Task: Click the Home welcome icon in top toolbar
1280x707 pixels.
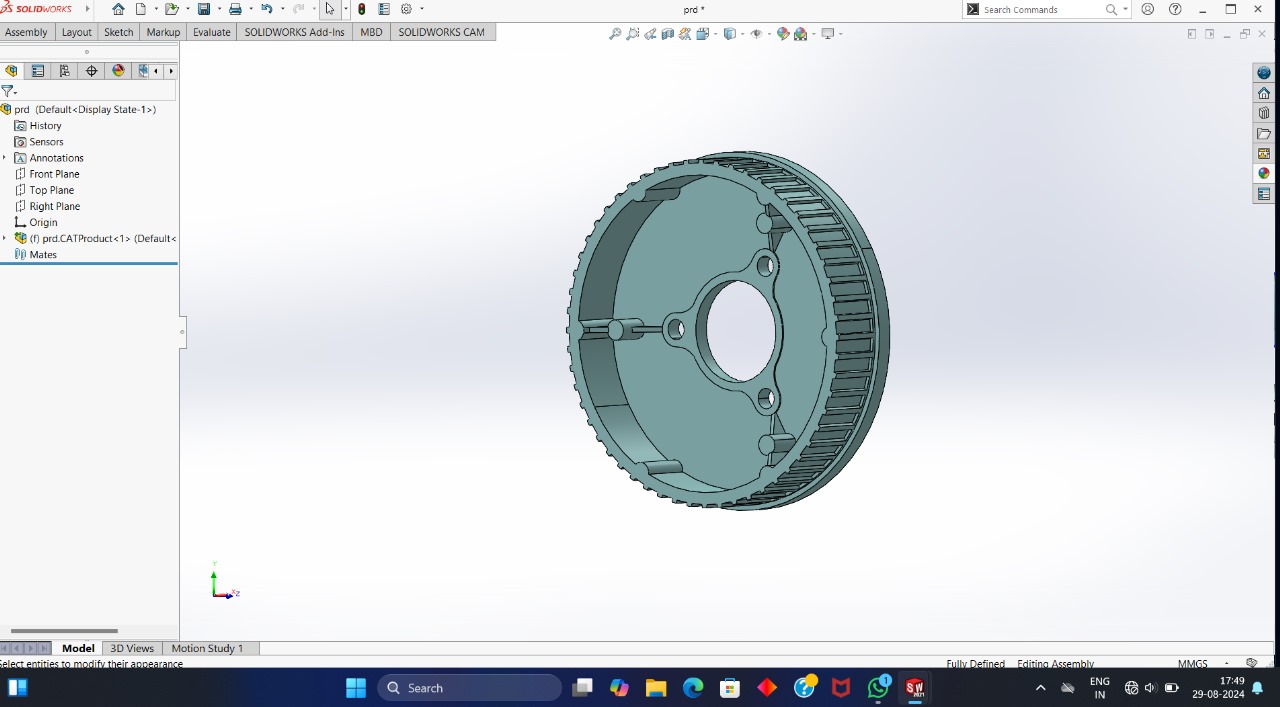Action: [119, 9]
